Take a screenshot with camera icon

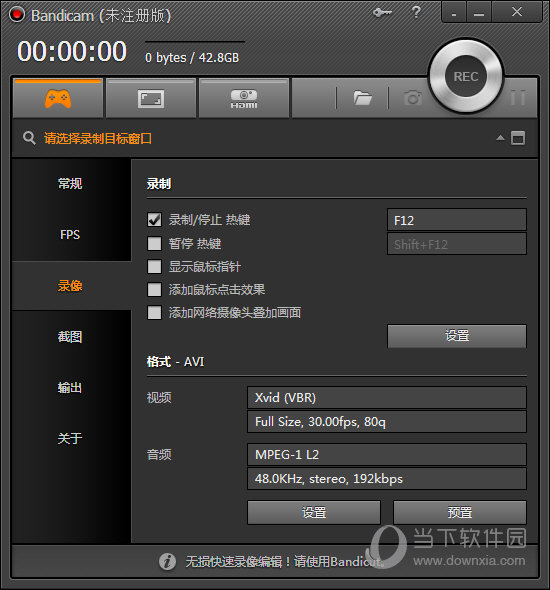pyautogui.click(x=413, y=98)
